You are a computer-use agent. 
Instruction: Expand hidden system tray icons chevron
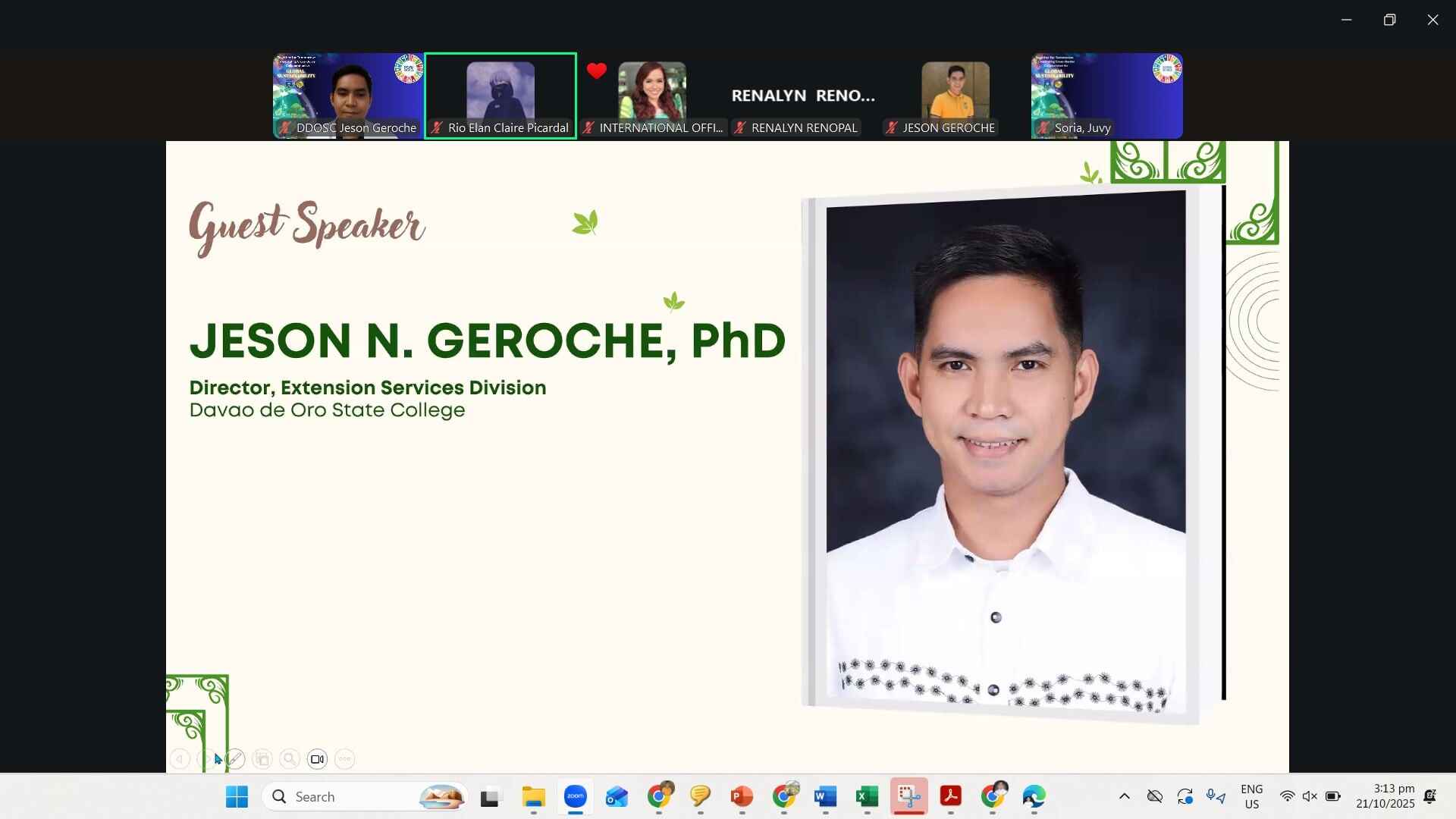(1125, 796)
